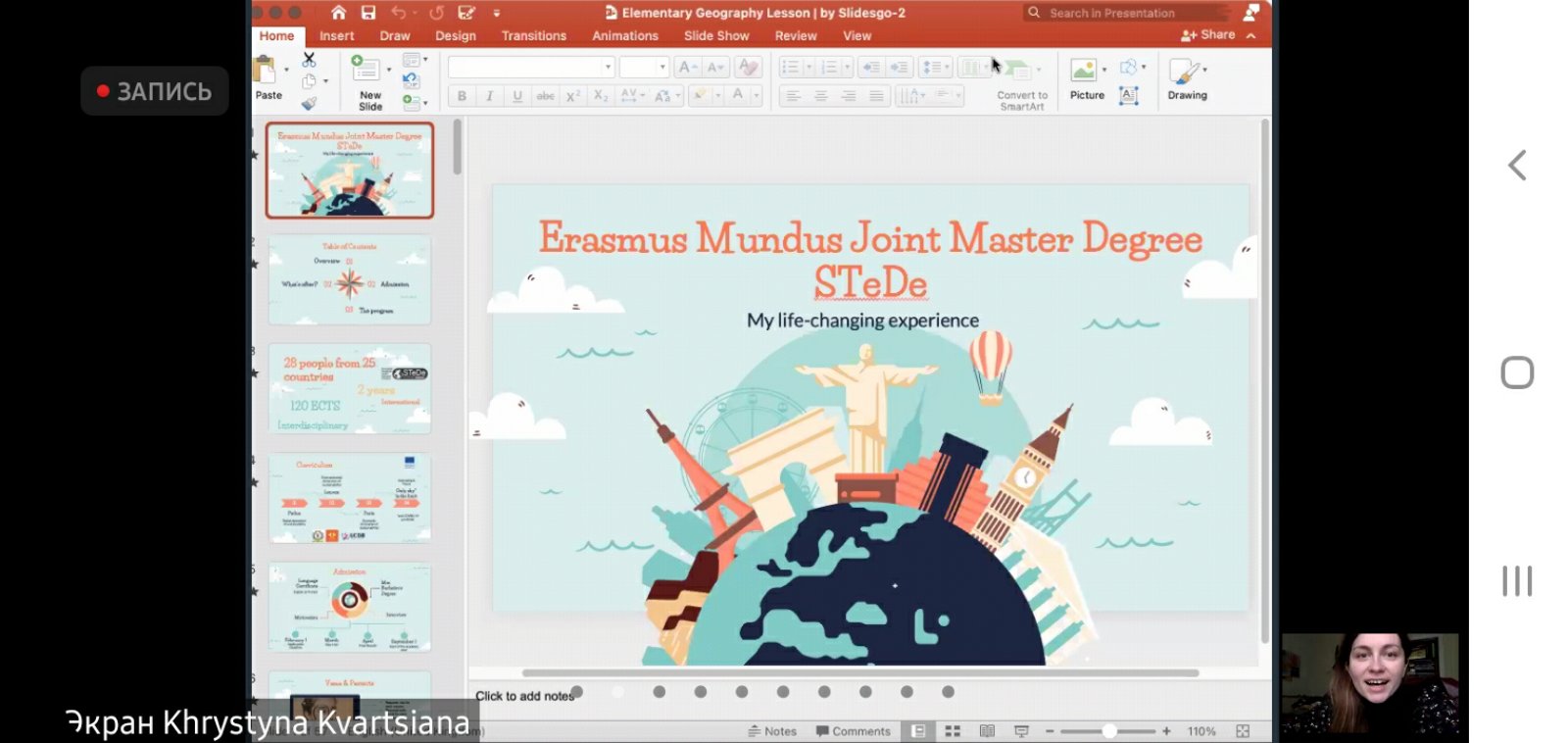1568x743 pixels.
Task: Open the font name dropdown
Action: coord(608,67)
